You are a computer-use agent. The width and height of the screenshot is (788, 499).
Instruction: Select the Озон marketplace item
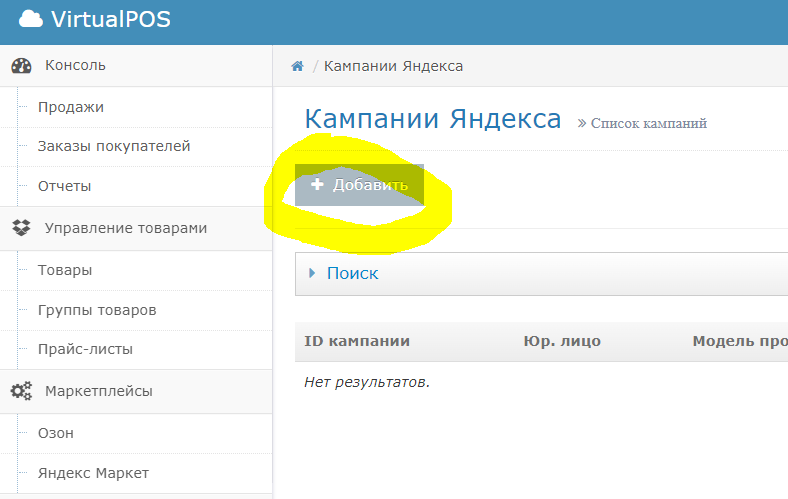coord(56,433)
